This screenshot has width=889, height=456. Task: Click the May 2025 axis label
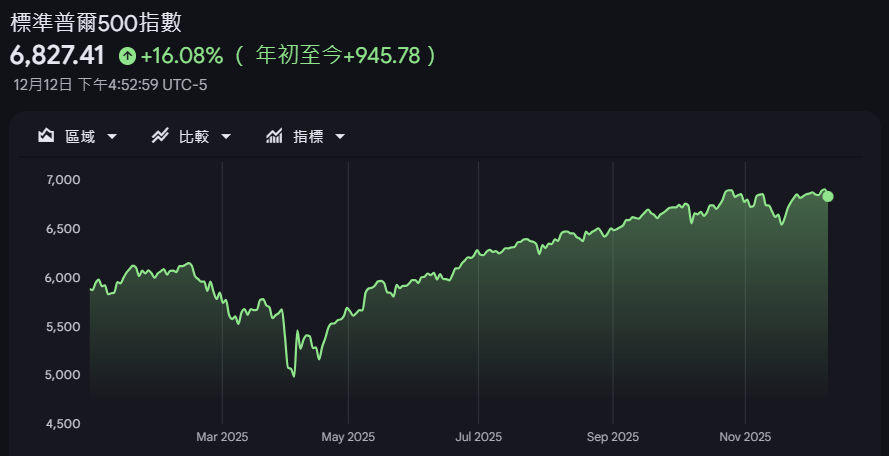(348, 437)
